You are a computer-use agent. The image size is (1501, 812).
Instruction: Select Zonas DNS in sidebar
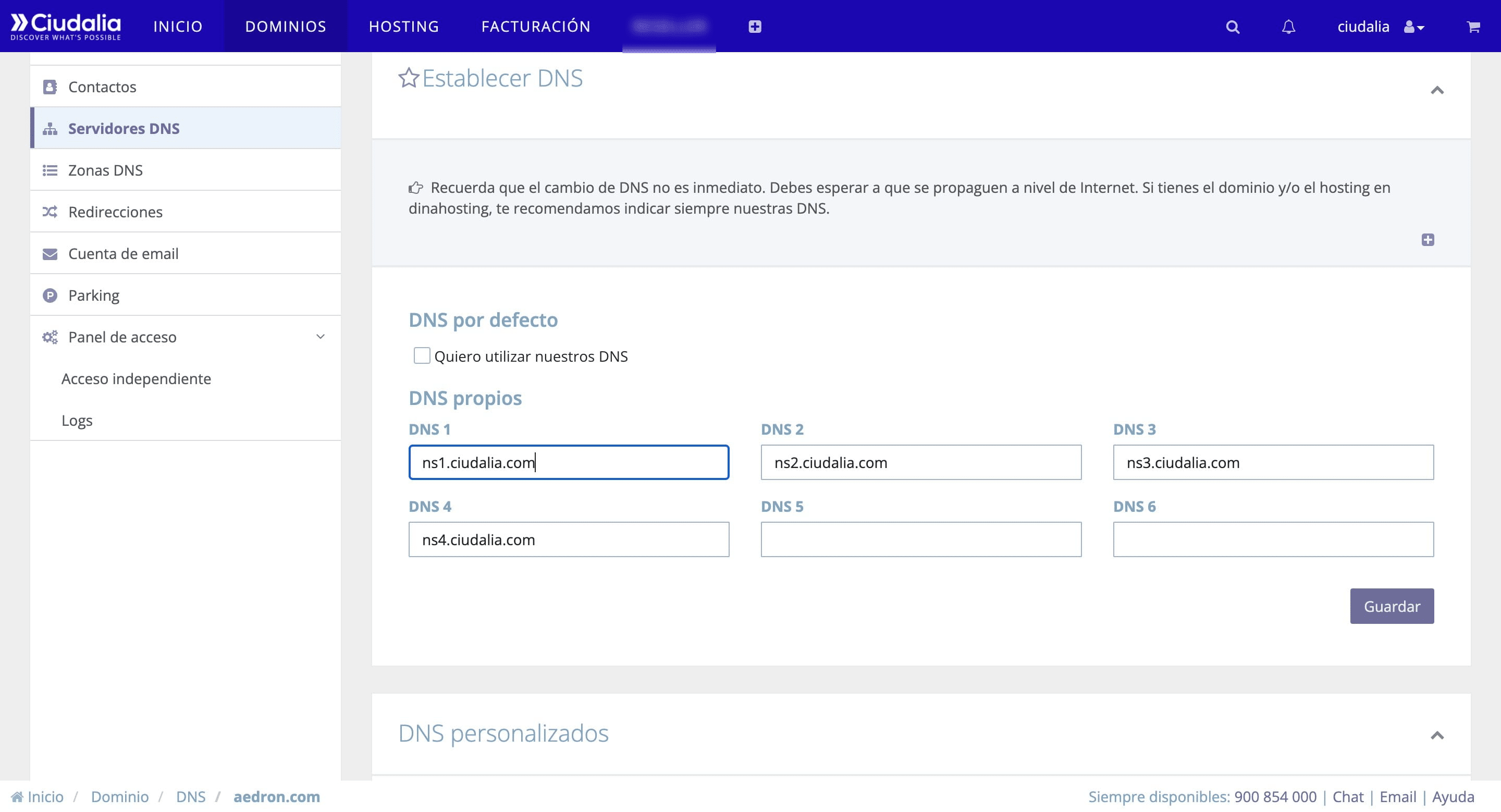tap(105, 170)
